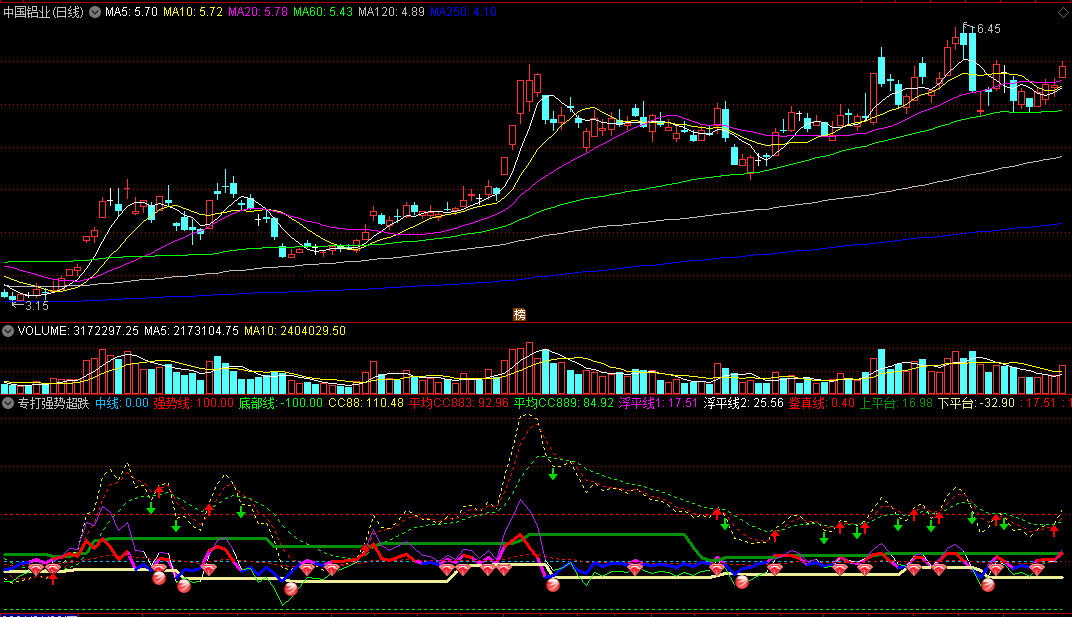
Task: Click the MA60: 5.43 moving average label
Action: click(x=323, y=12)
